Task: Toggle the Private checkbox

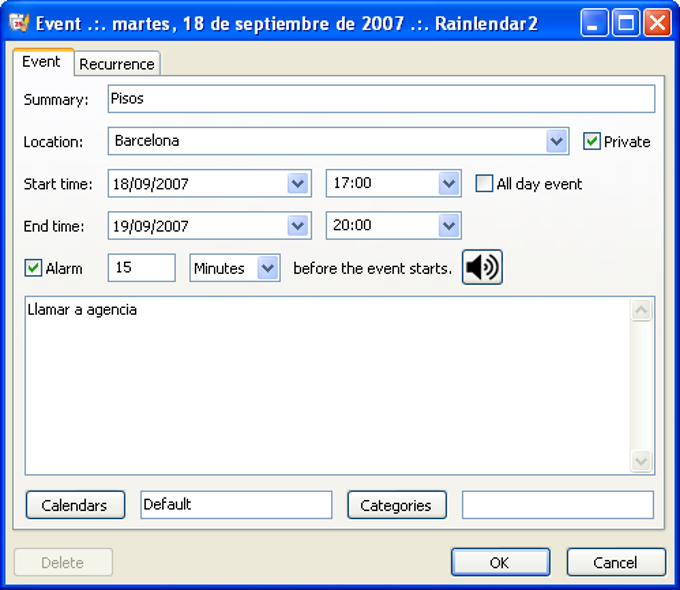Action: (592, 141)
